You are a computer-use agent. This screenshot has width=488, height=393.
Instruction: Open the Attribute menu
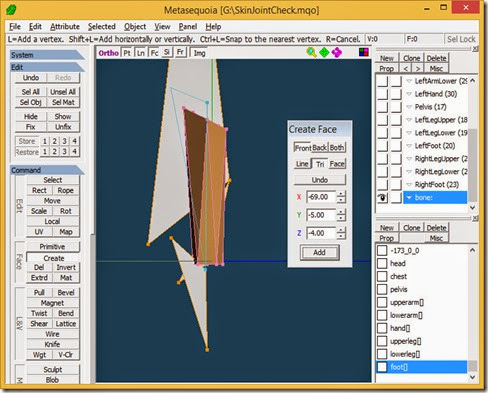coord(65,27)
